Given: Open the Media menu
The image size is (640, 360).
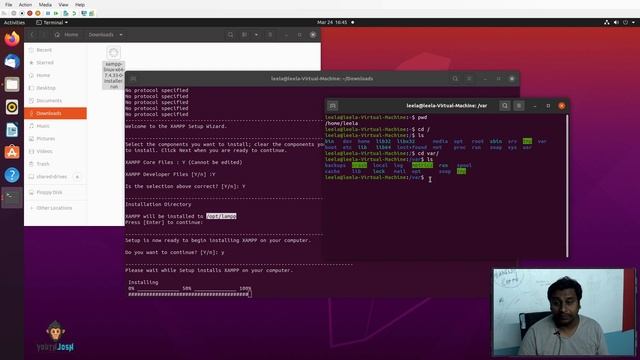Looking at the screenshot, I should pos(45,4).
